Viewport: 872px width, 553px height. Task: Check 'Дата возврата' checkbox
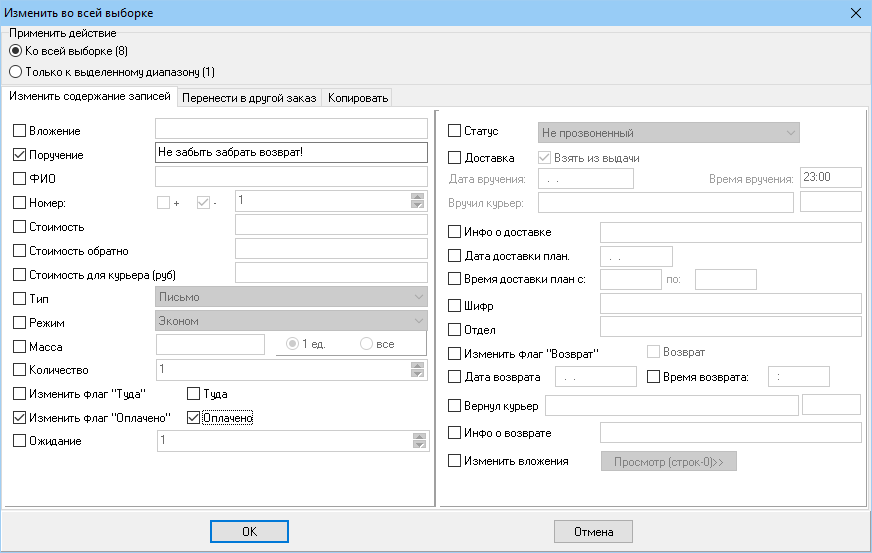(x=454, y=377)
